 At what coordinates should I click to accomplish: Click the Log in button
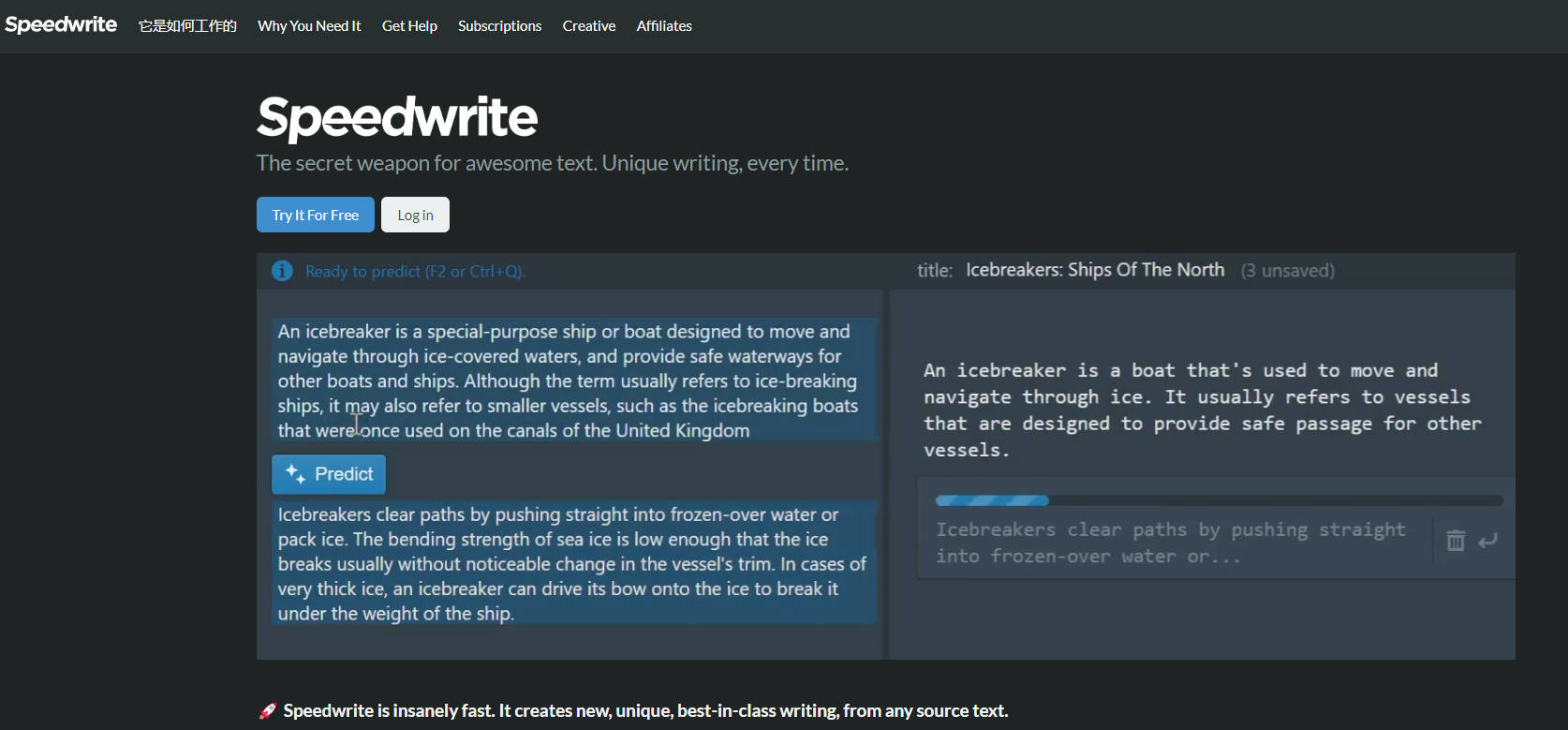(415, 215)
